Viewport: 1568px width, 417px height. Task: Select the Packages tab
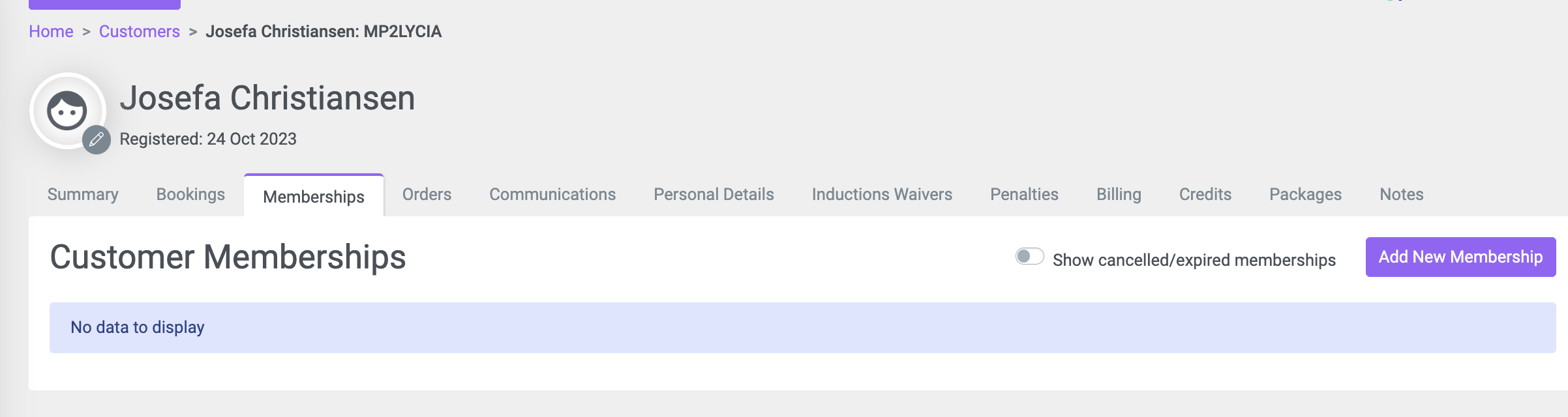[1305, 194]
